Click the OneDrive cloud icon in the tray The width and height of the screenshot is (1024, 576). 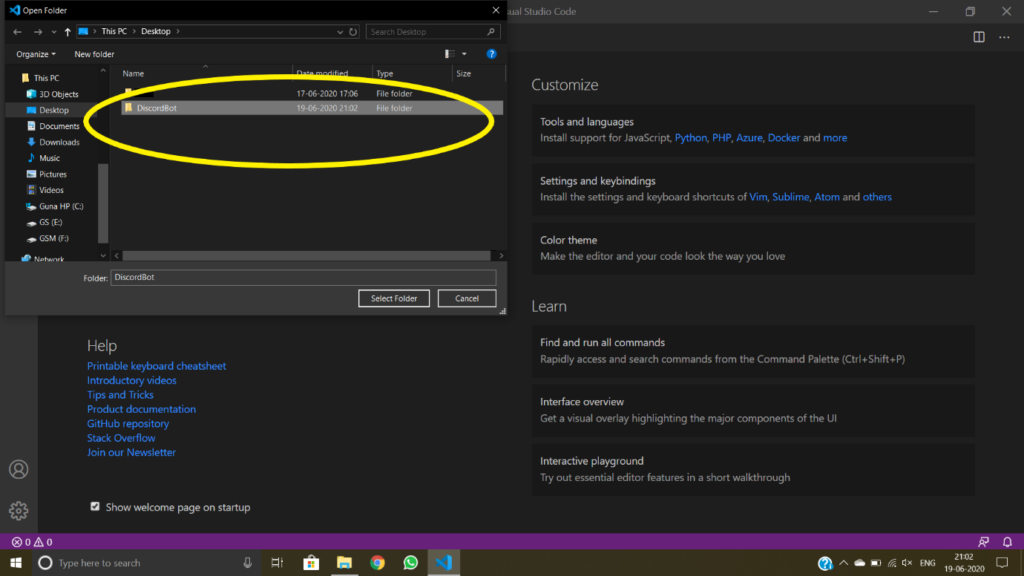(x=859, y=563)
